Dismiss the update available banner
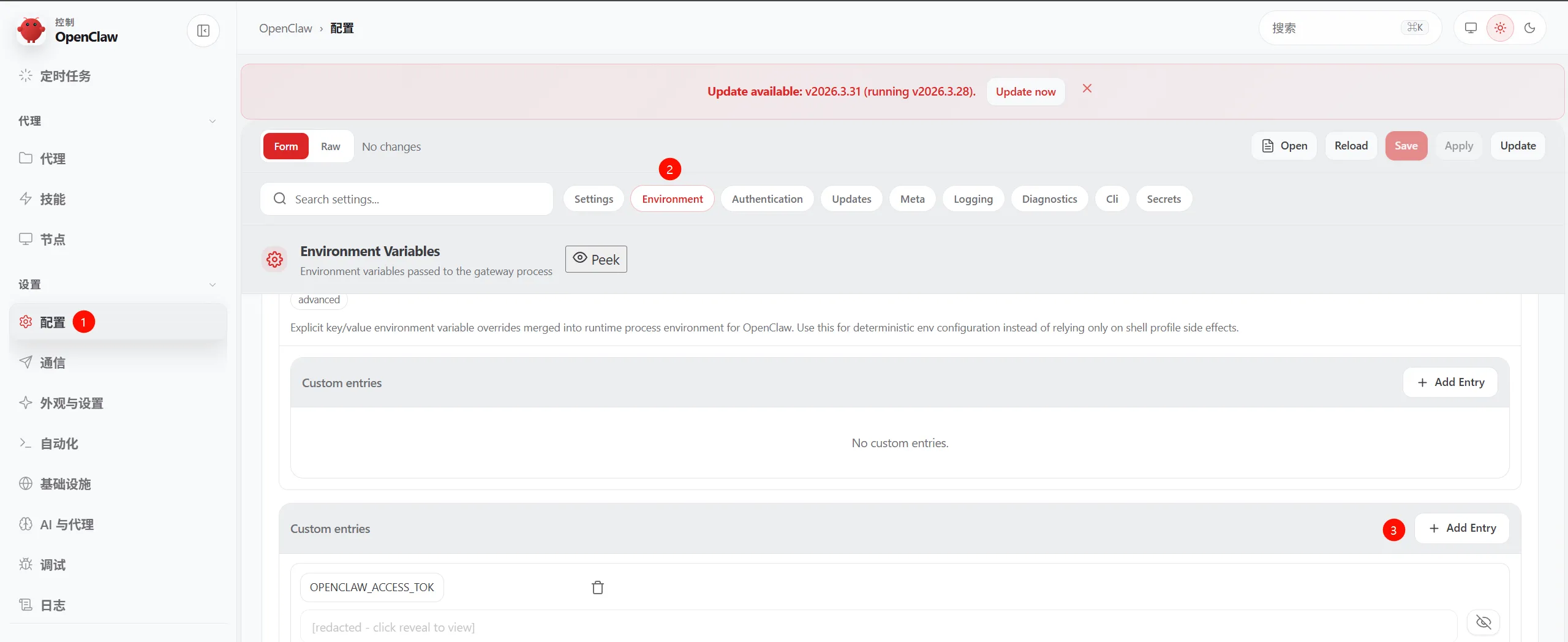The width and height of the screenshot is (1568, 642). click(x=1087, y=89)
